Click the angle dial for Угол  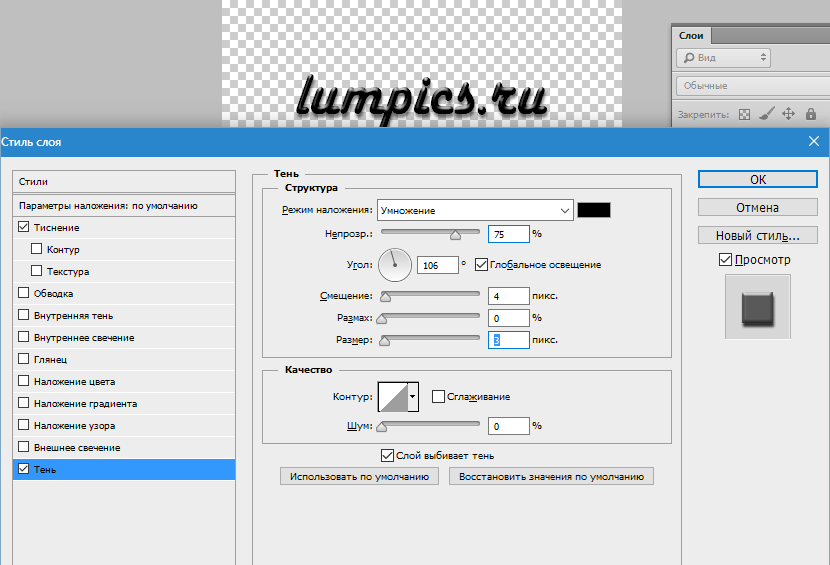click(395, 265)
